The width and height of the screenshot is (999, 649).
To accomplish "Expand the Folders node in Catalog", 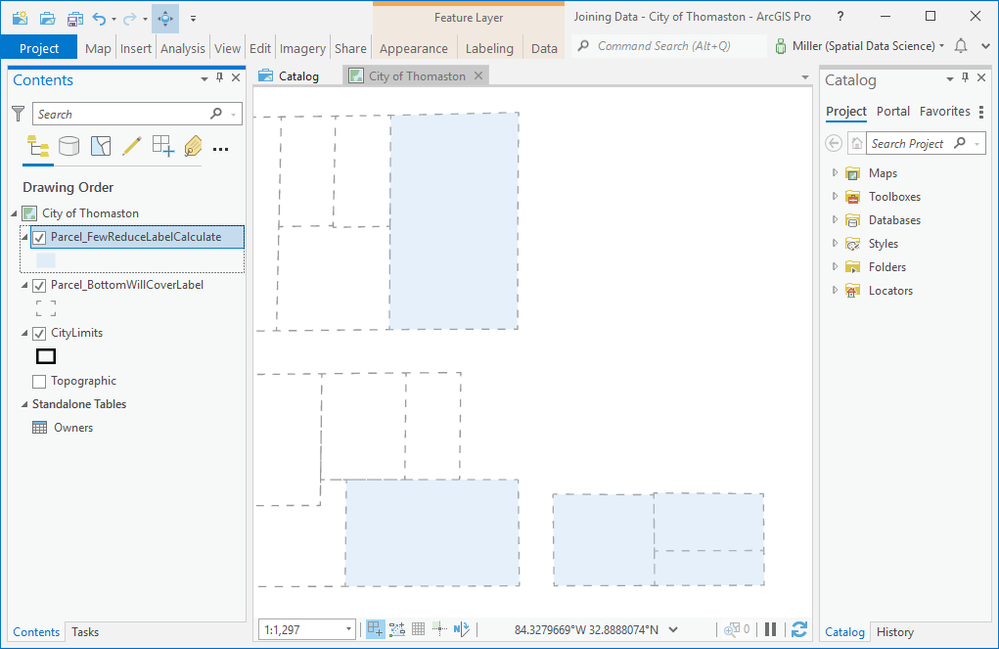I will pos(835,266).
